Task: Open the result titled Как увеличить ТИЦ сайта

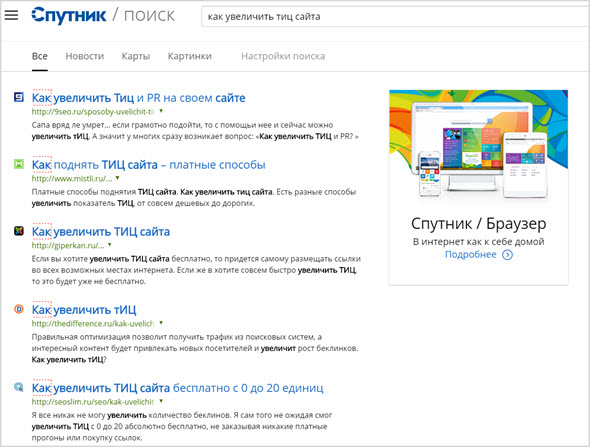Action: tap(101, 232)
